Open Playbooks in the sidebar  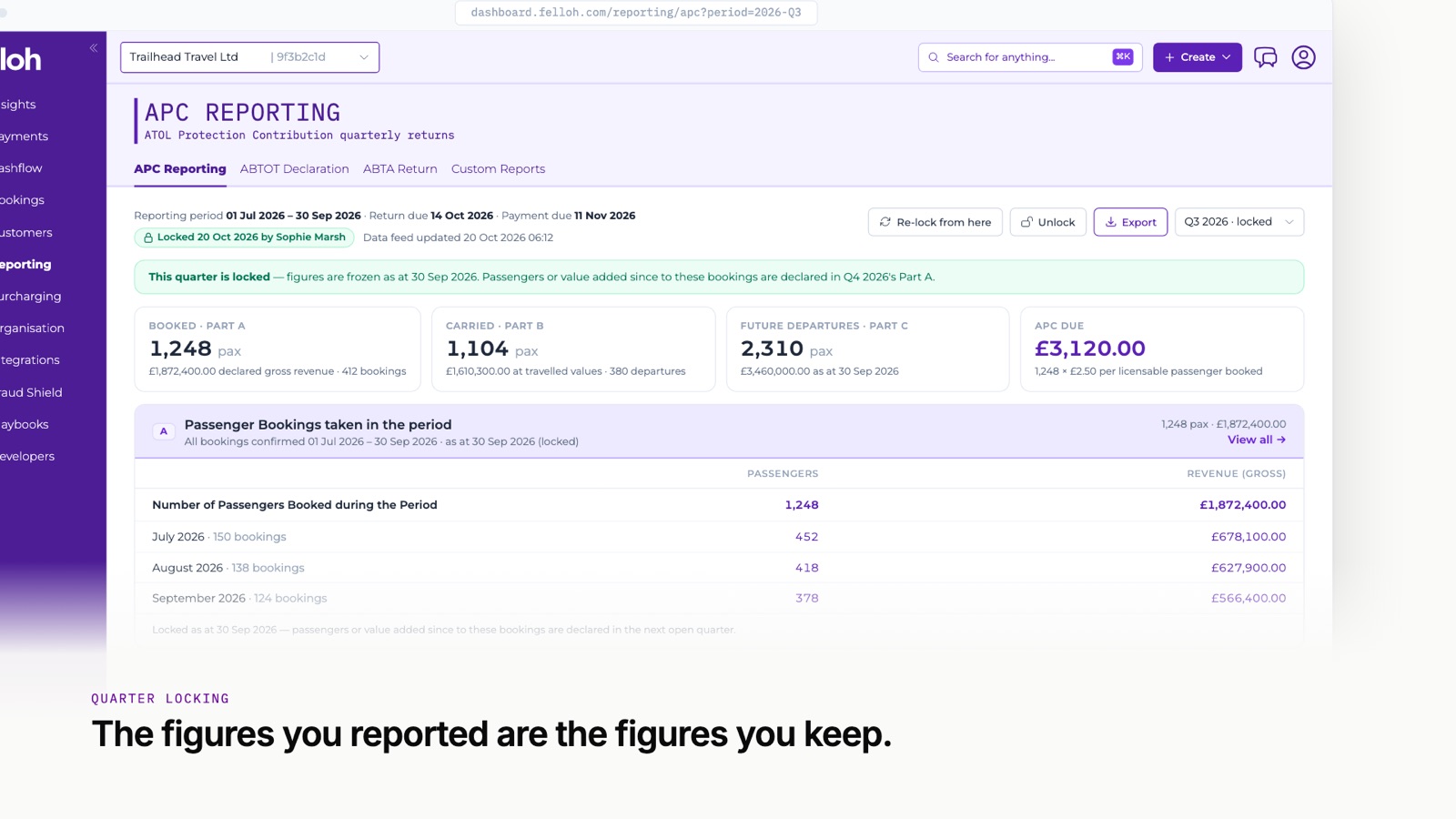click(25, 425)
